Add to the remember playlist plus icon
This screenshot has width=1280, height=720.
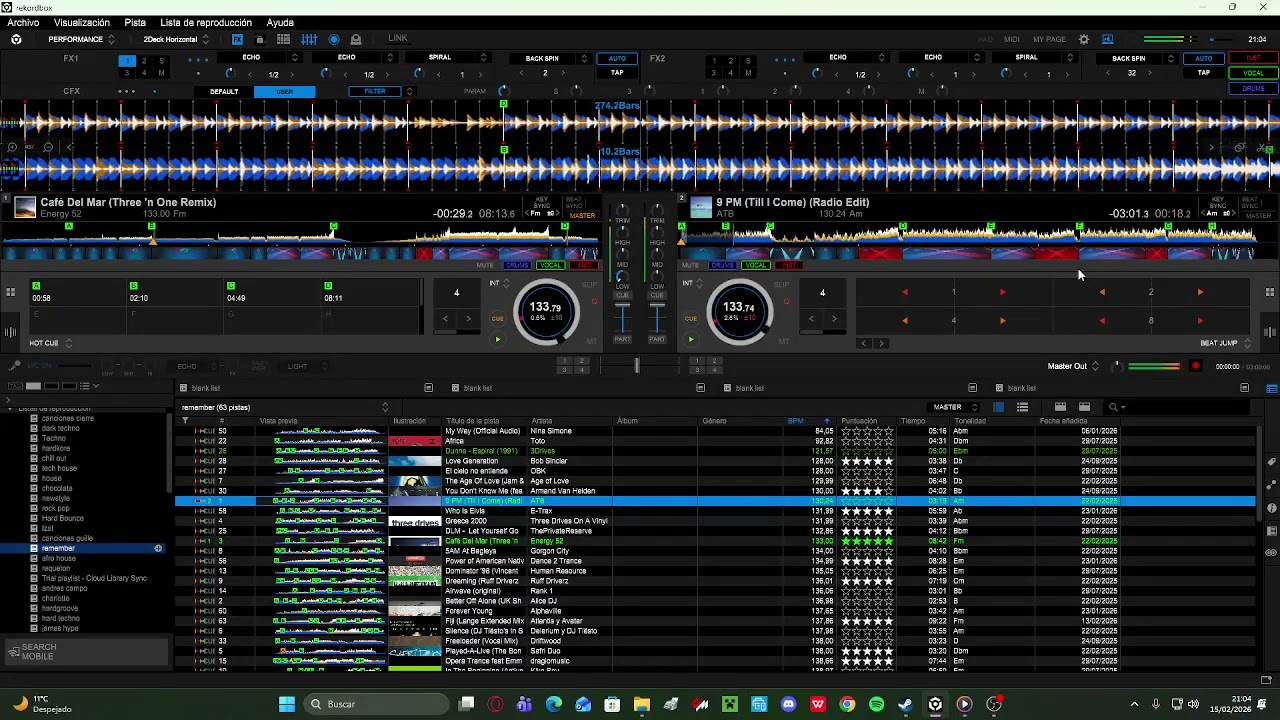[158, 548]
